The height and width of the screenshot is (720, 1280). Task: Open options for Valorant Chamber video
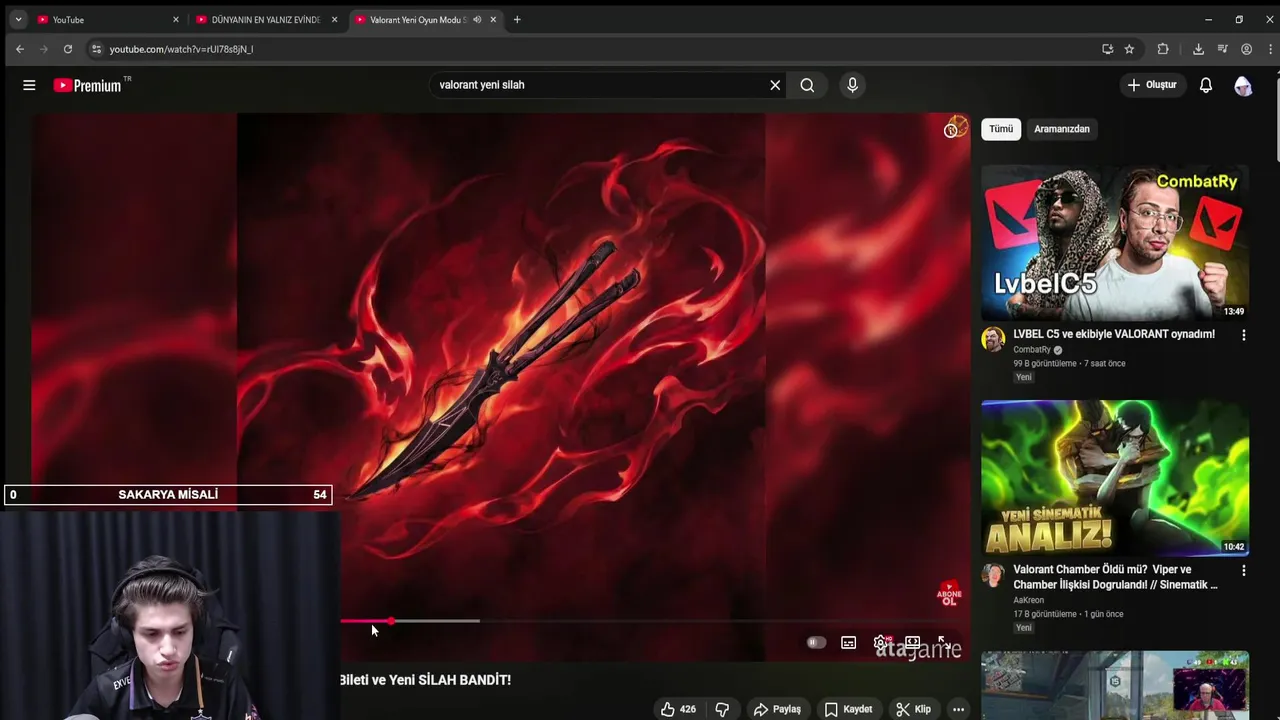pos(1244,570)
